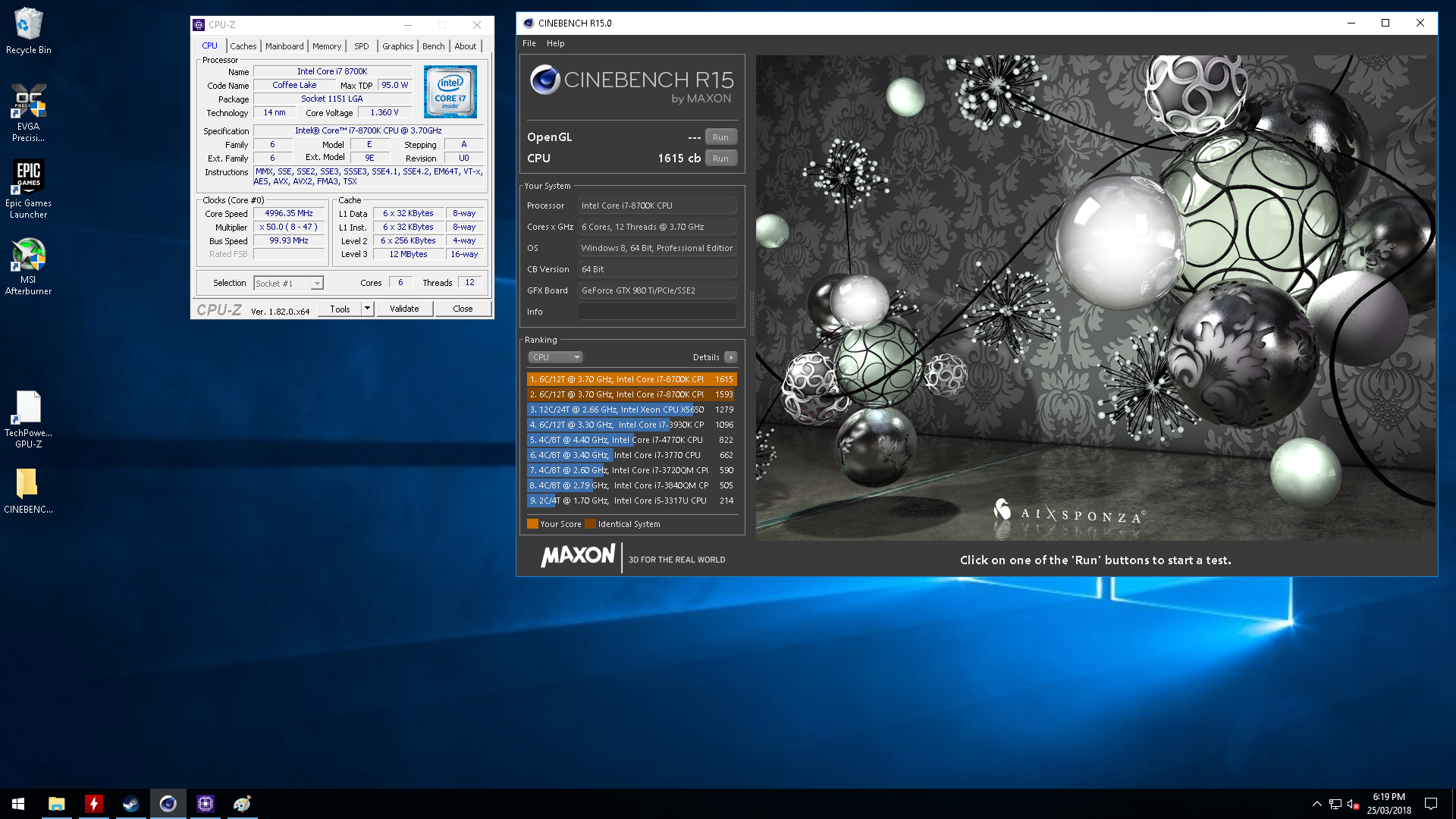The image size is (1456, 819).
Task: Click the Close button in CPU-Z
Action: click(x=463, y=309)
